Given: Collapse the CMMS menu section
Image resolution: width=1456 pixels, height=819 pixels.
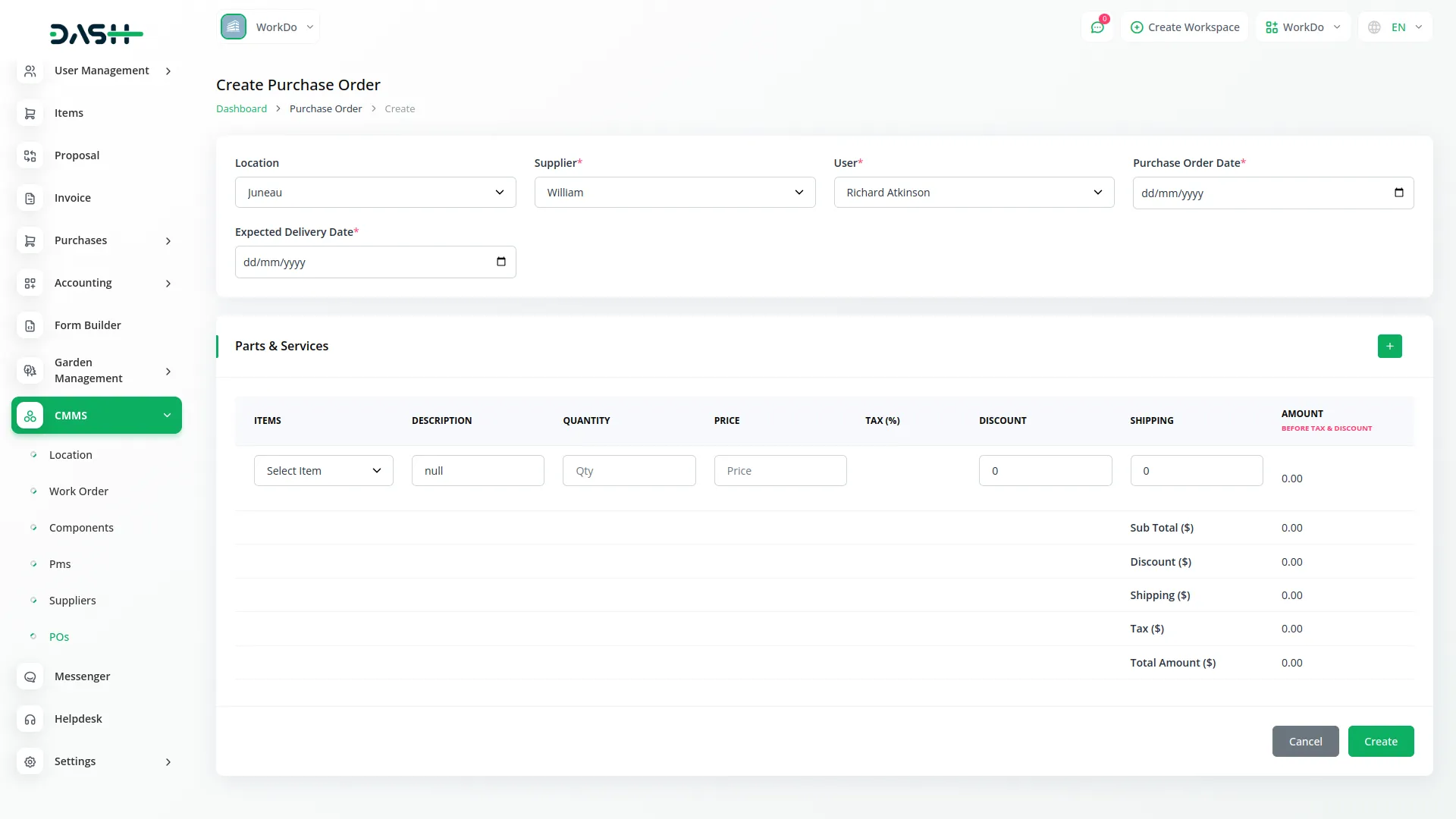Looking at the screenshot, I should pos(167,416).
